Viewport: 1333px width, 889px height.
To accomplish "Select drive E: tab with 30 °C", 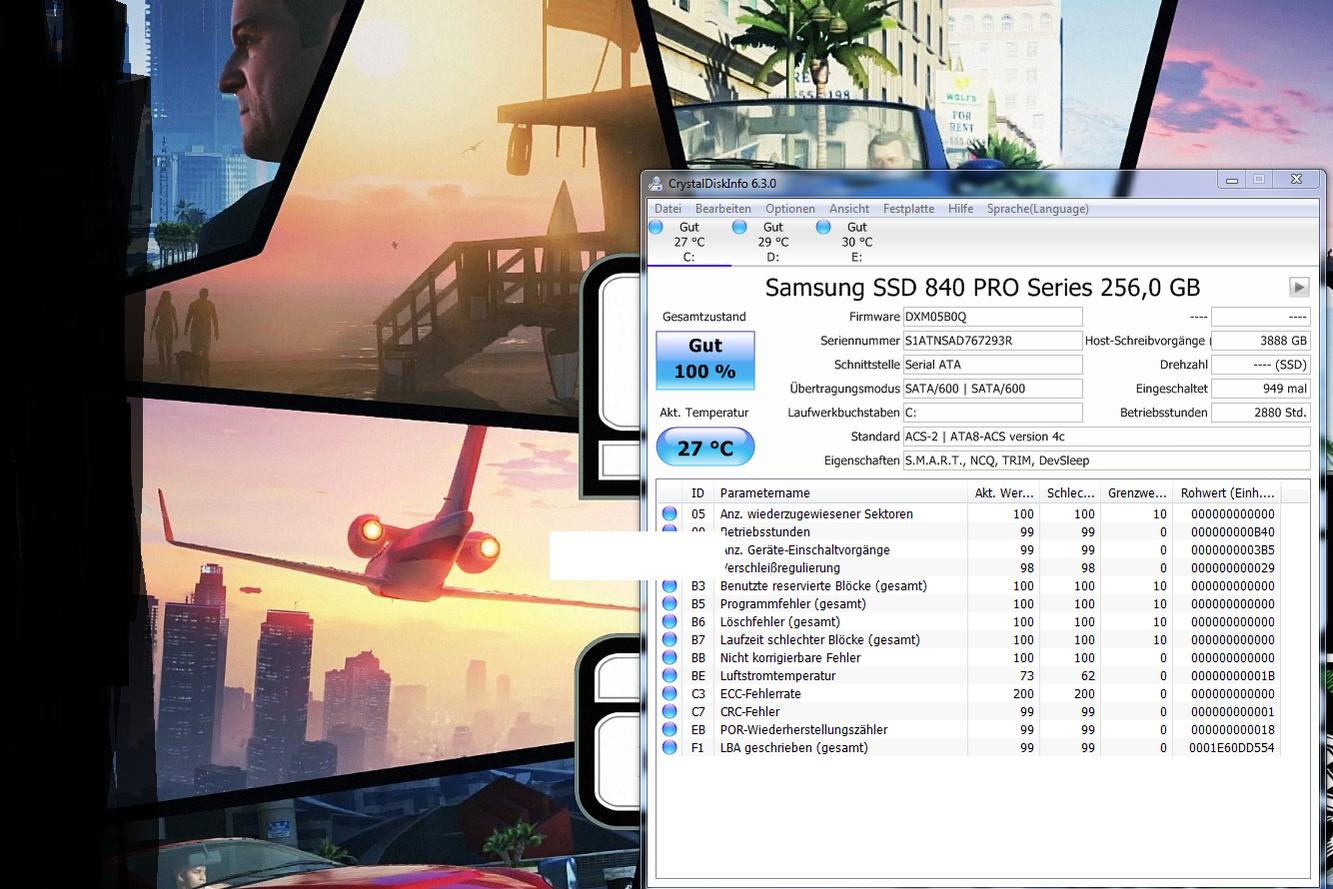I will (856, 242).
